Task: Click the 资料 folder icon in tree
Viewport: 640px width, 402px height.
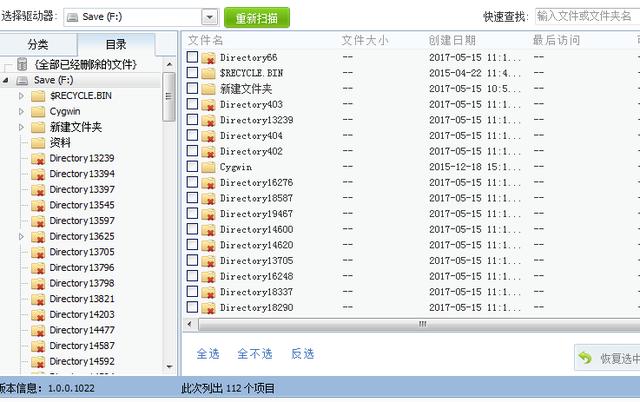Action: pos(38,142)
